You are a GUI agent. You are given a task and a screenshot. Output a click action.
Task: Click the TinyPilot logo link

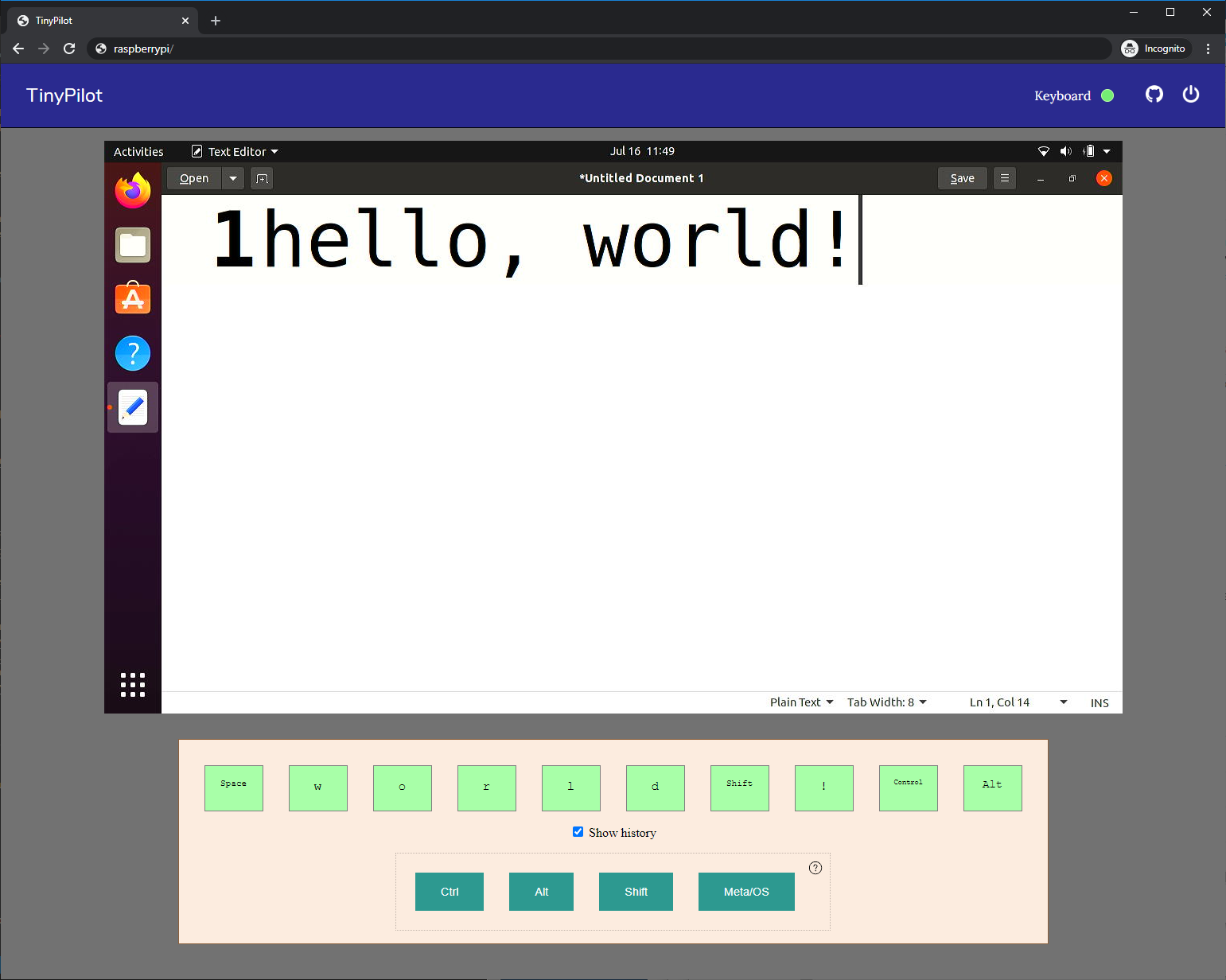(x=64, y=95)
